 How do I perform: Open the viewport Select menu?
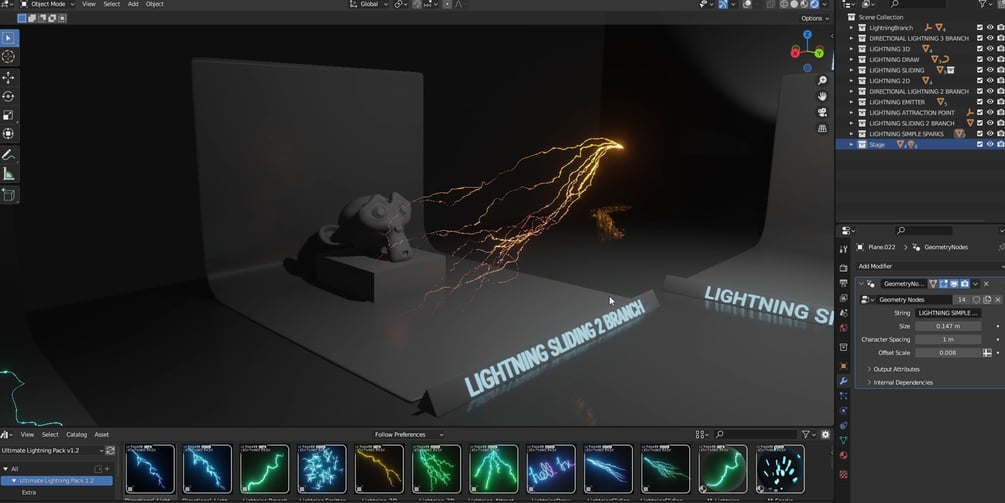pos(112,4)
